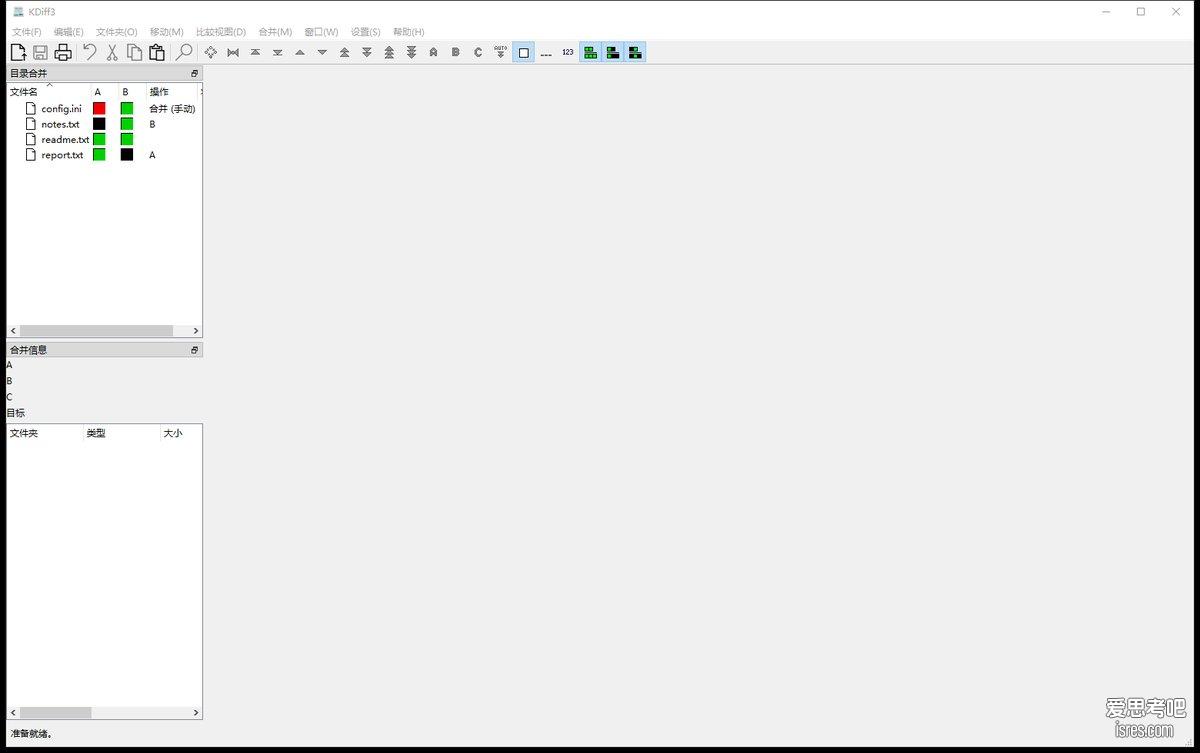Screen dimensions: 1200x753
Task: Float the 目录合并 panel
Action: 195,74
